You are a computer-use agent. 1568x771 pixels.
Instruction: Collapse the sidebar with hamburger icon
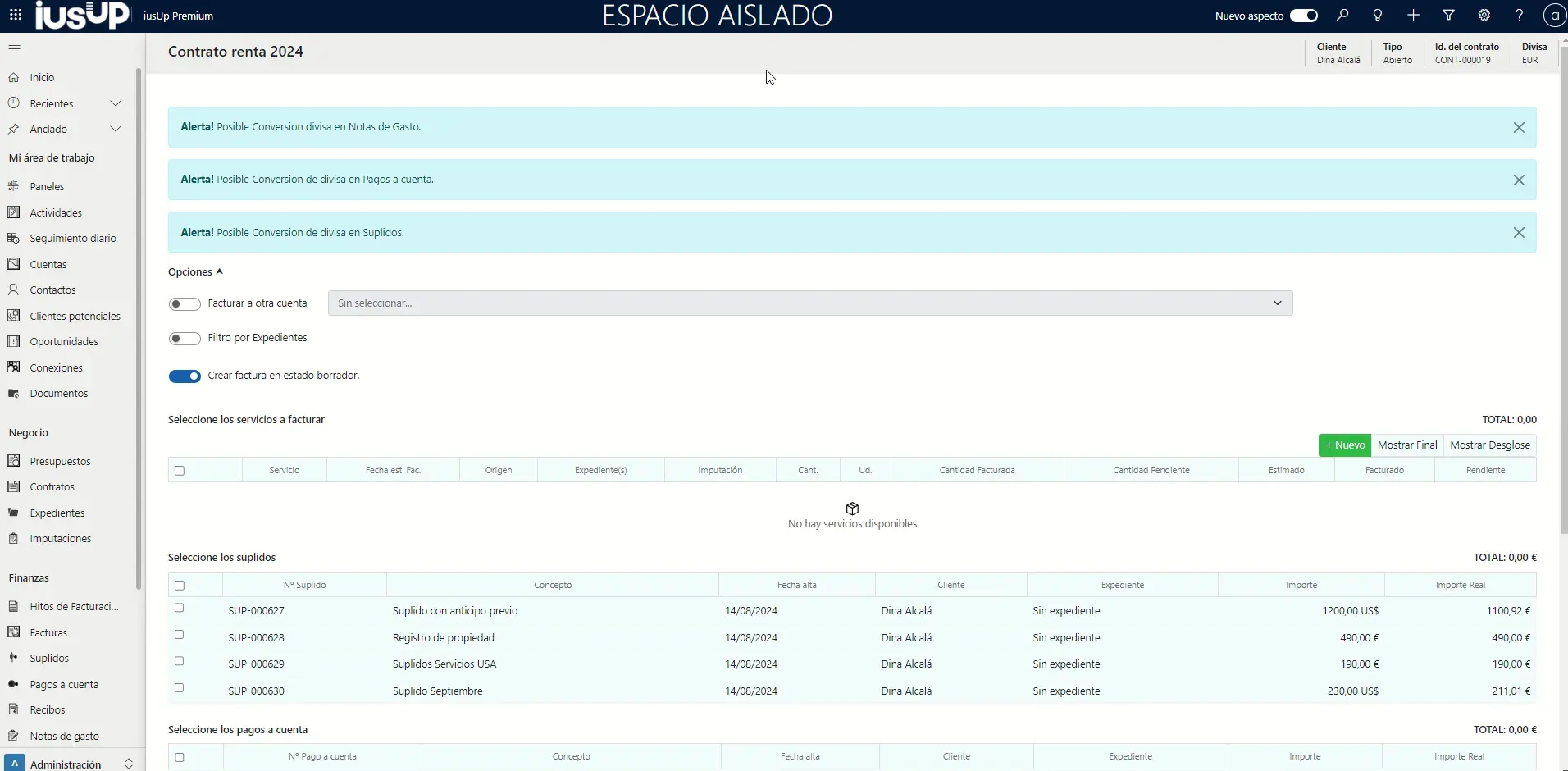(x=14, y=49)
